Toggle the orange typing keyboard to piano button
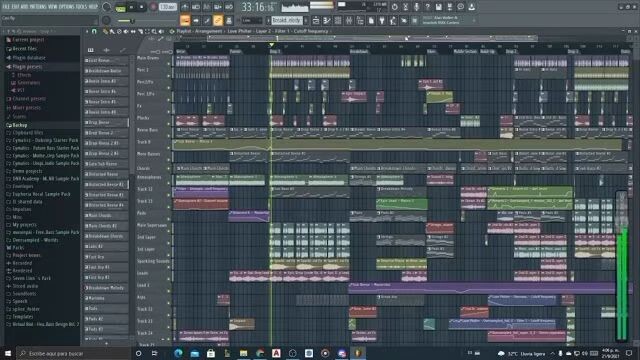640x360 pixels. (185, 20)
